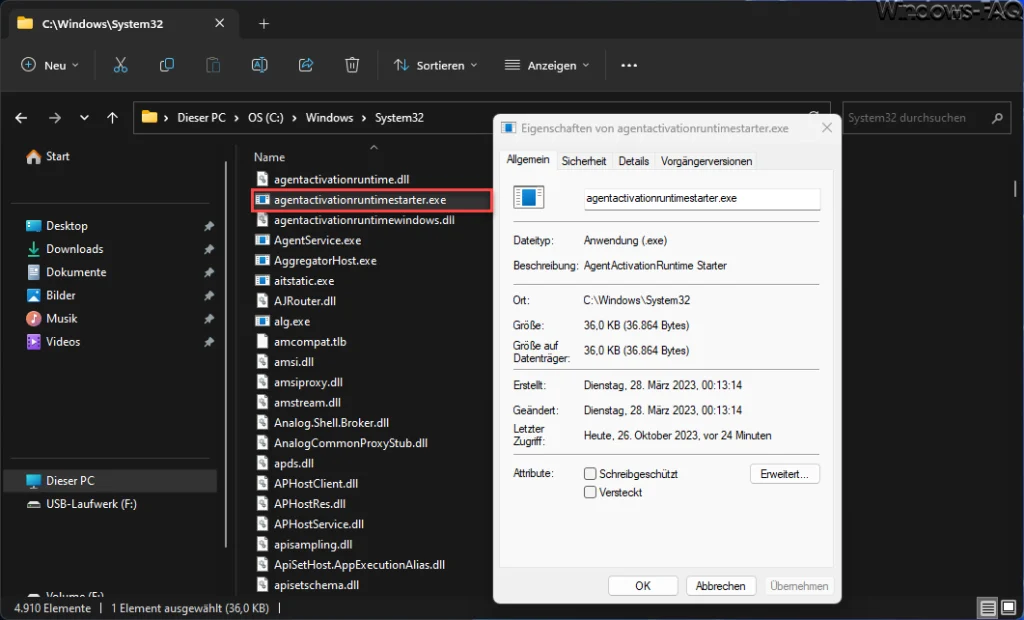This screenshot has width=1024, height=620.
Task: Click the file name field in properties
Action: [x=702, y=198]
